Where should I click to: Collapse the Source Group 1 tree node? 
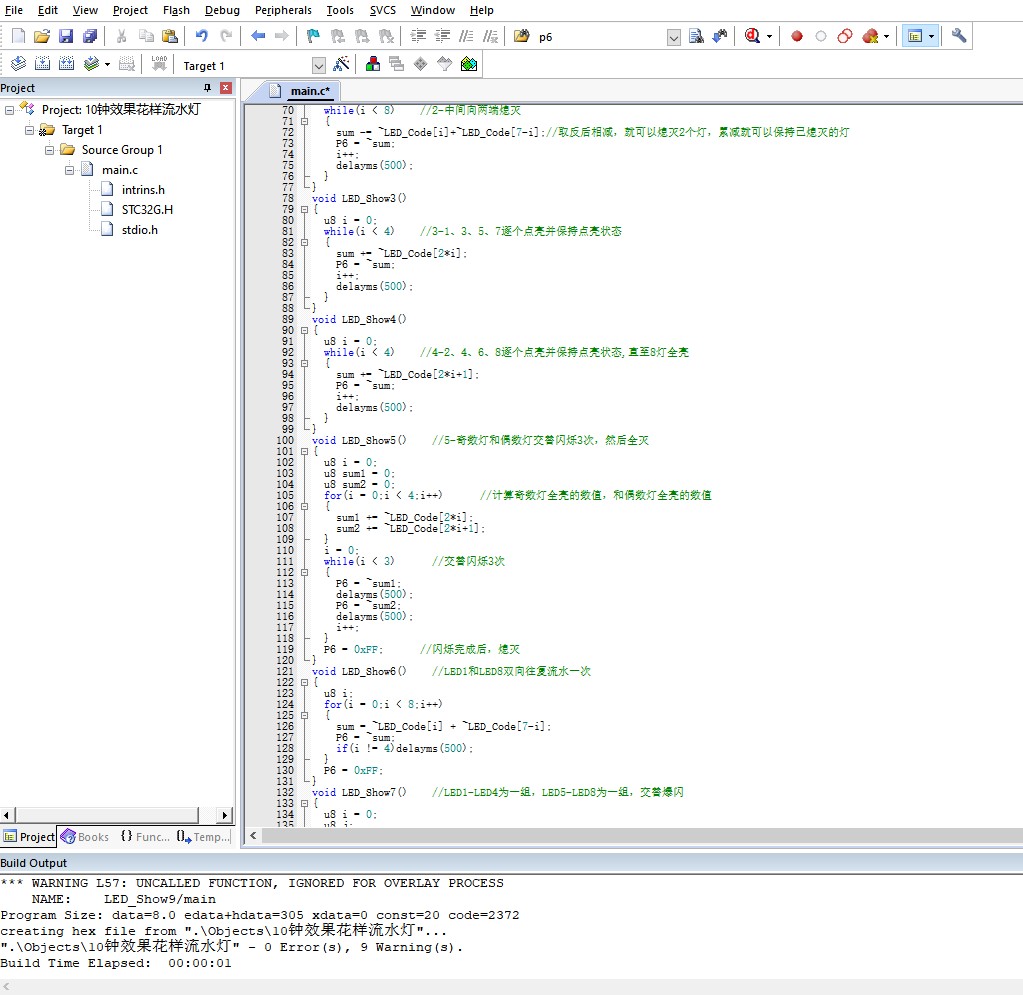tap(50, 150)
